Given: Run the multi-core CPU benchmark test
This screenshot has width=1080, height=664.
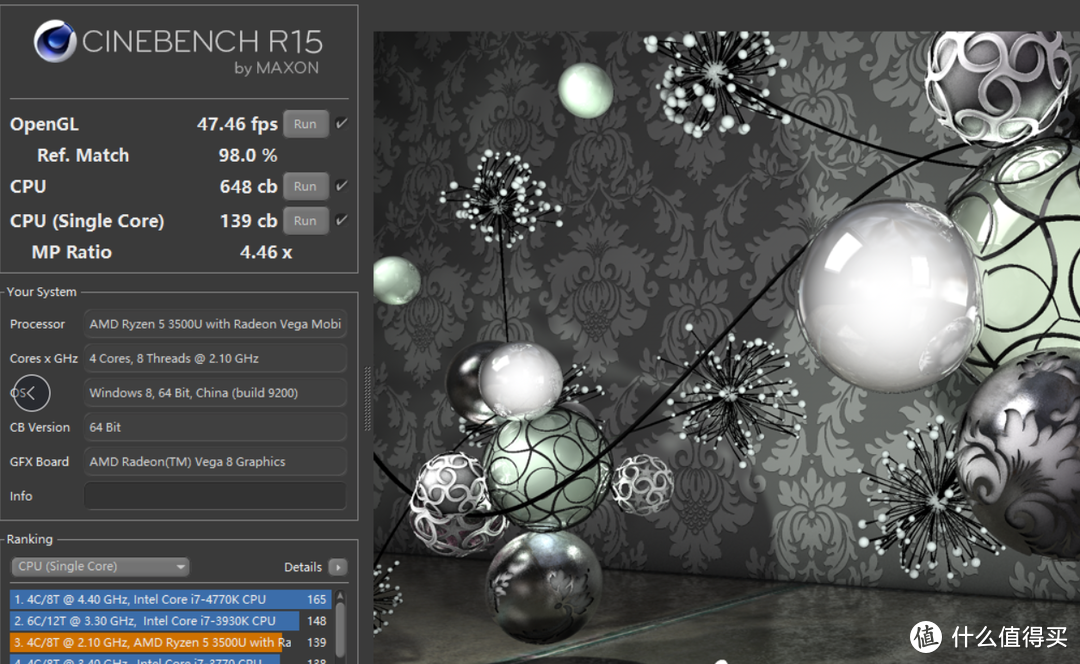Looking at the screenshot, I should 305,186.
